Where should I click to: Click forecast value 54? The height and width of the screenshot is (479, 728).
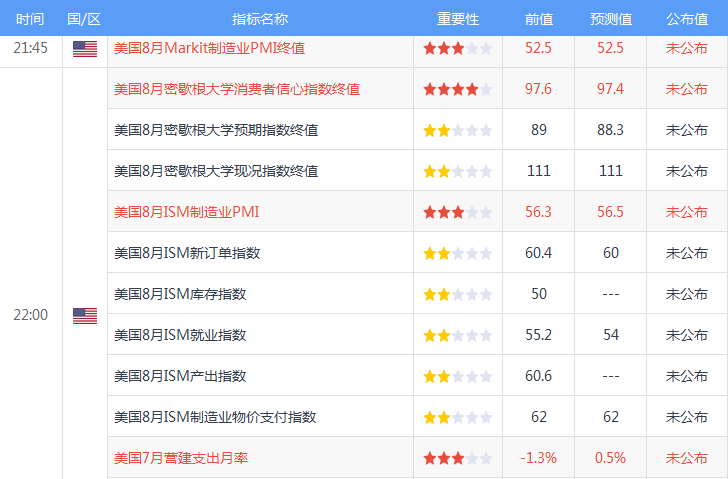pos(611,335)
